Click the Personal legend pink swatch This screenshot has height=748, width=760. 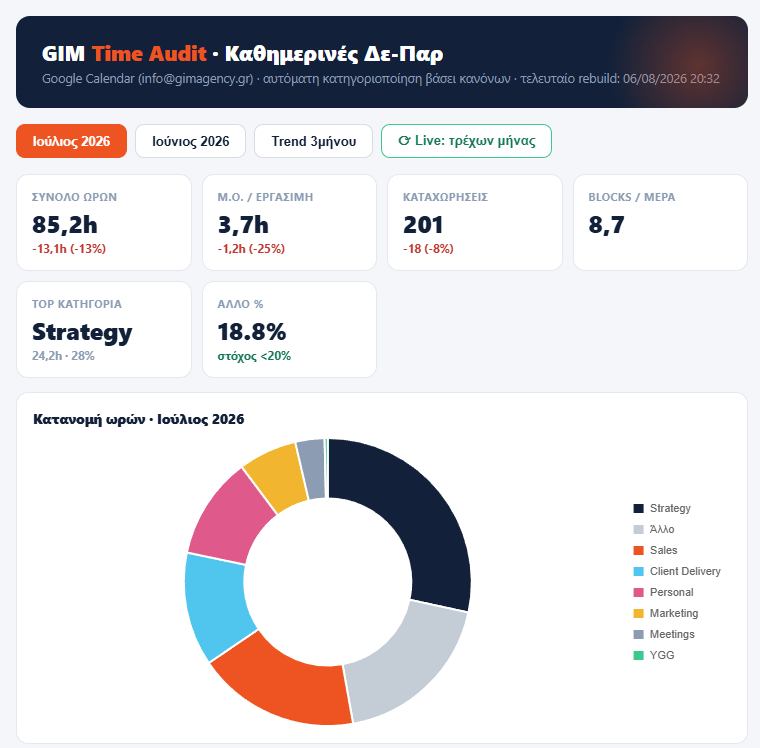(x=638, y=592)
